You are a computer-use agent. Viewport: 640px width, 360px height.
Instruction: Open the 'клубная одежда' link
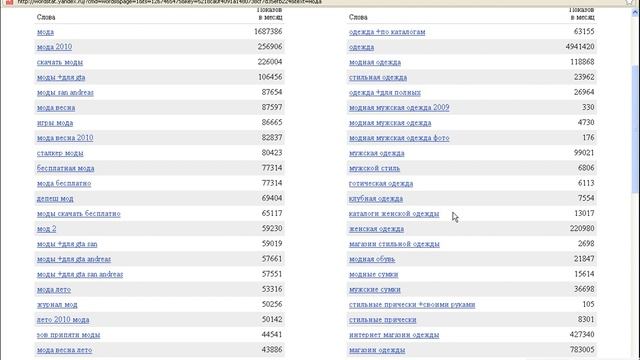[x=376, y=198]
